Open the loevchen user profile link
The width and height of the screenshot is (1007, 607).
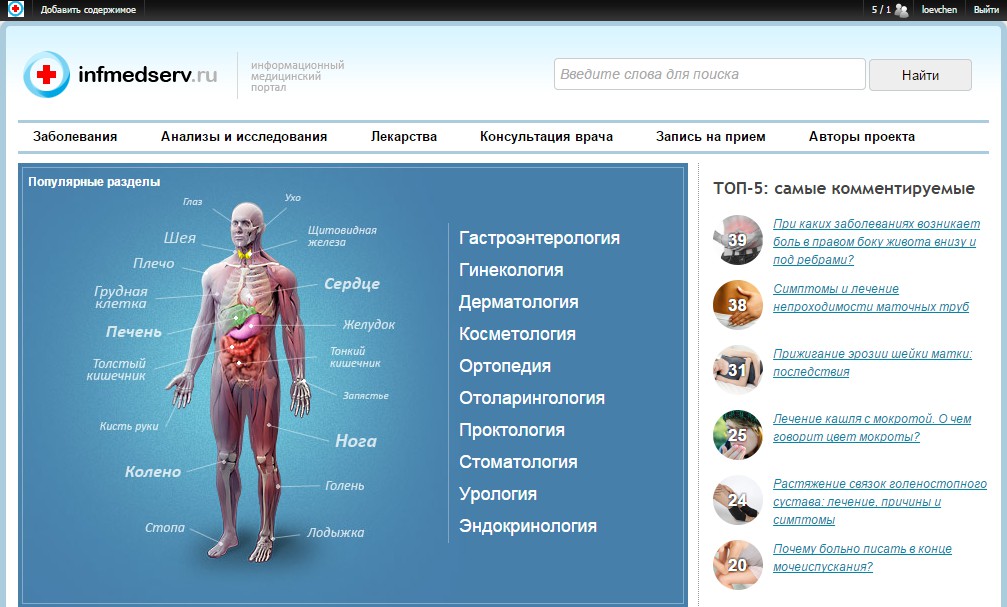tap(939, 10)
